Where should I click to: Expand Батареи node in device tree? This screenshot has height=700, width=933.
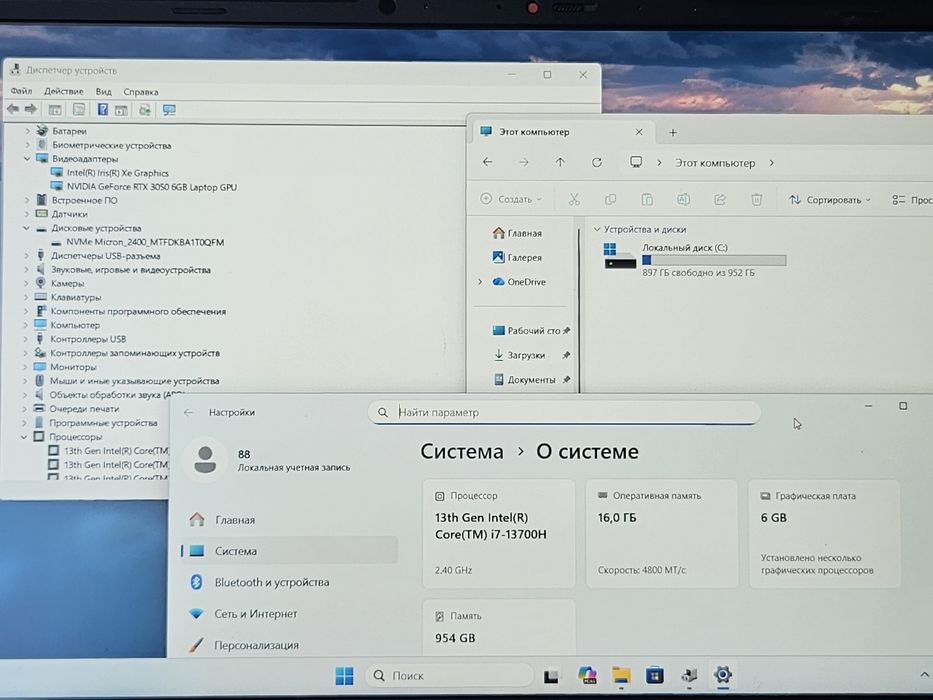click(x=27, y=130)
